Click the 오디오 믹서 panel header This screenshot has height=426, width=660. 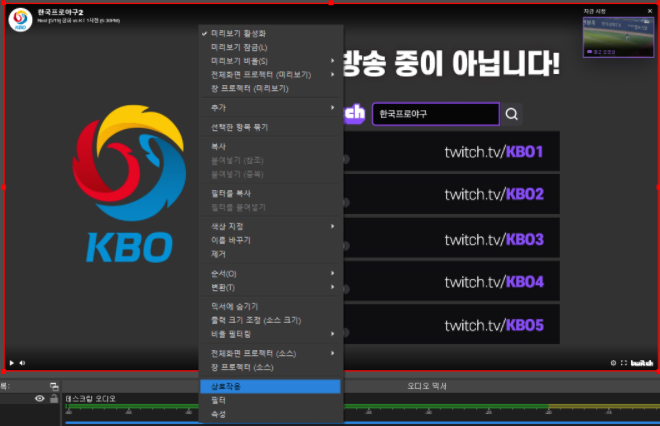pyautogui.click(x=426, y=386)
